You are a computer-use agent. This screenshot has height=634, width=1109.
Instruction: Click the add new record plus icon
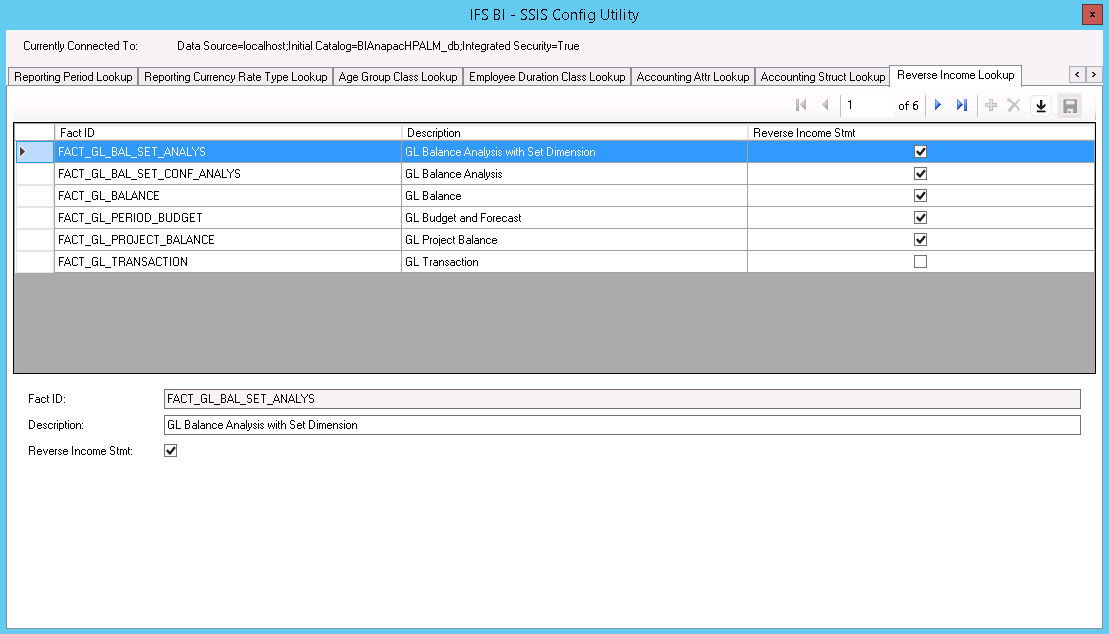coord(991,105)
